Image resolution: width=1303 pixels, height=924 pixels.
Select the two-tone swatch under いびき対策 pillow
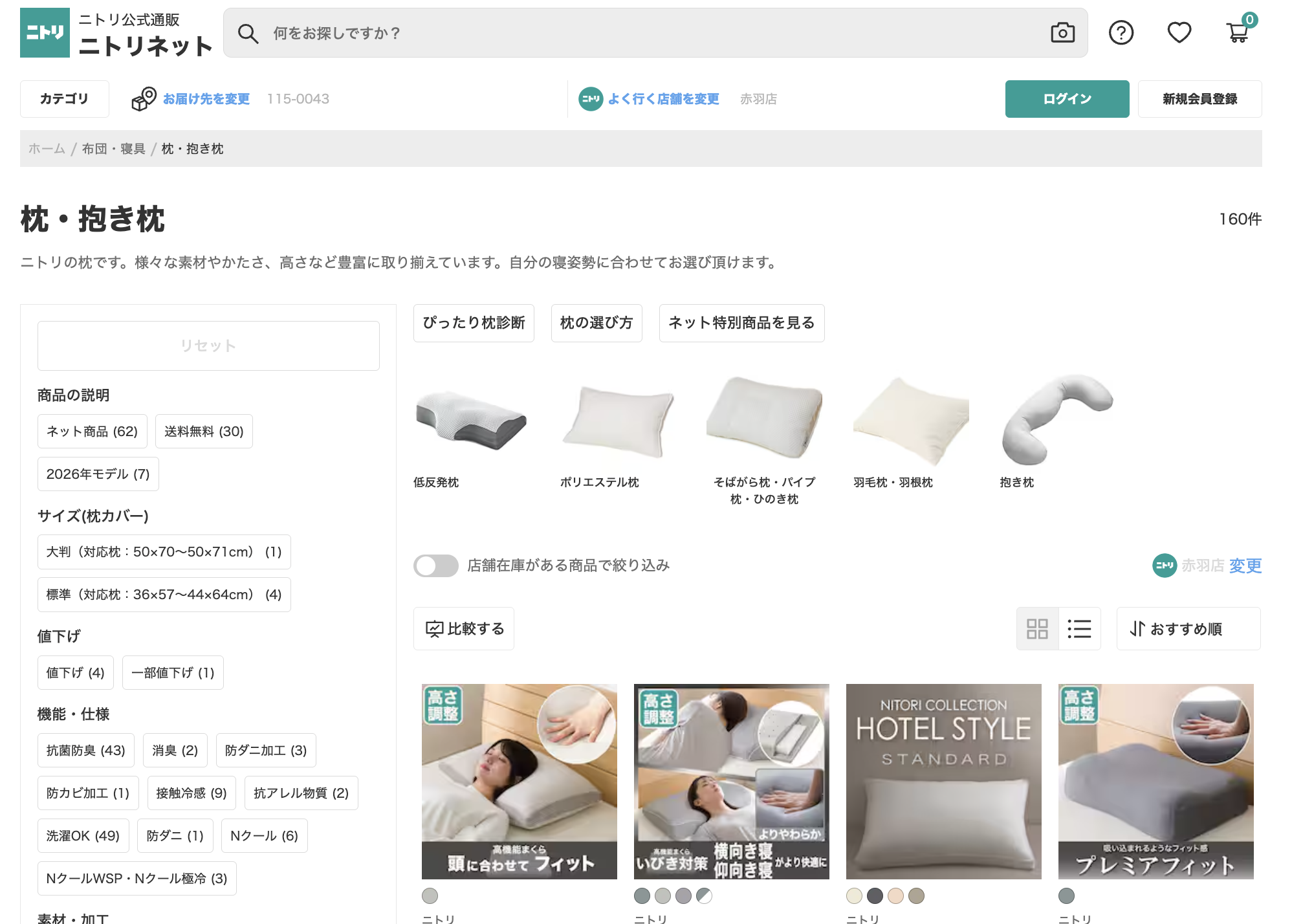click(704, 896)
